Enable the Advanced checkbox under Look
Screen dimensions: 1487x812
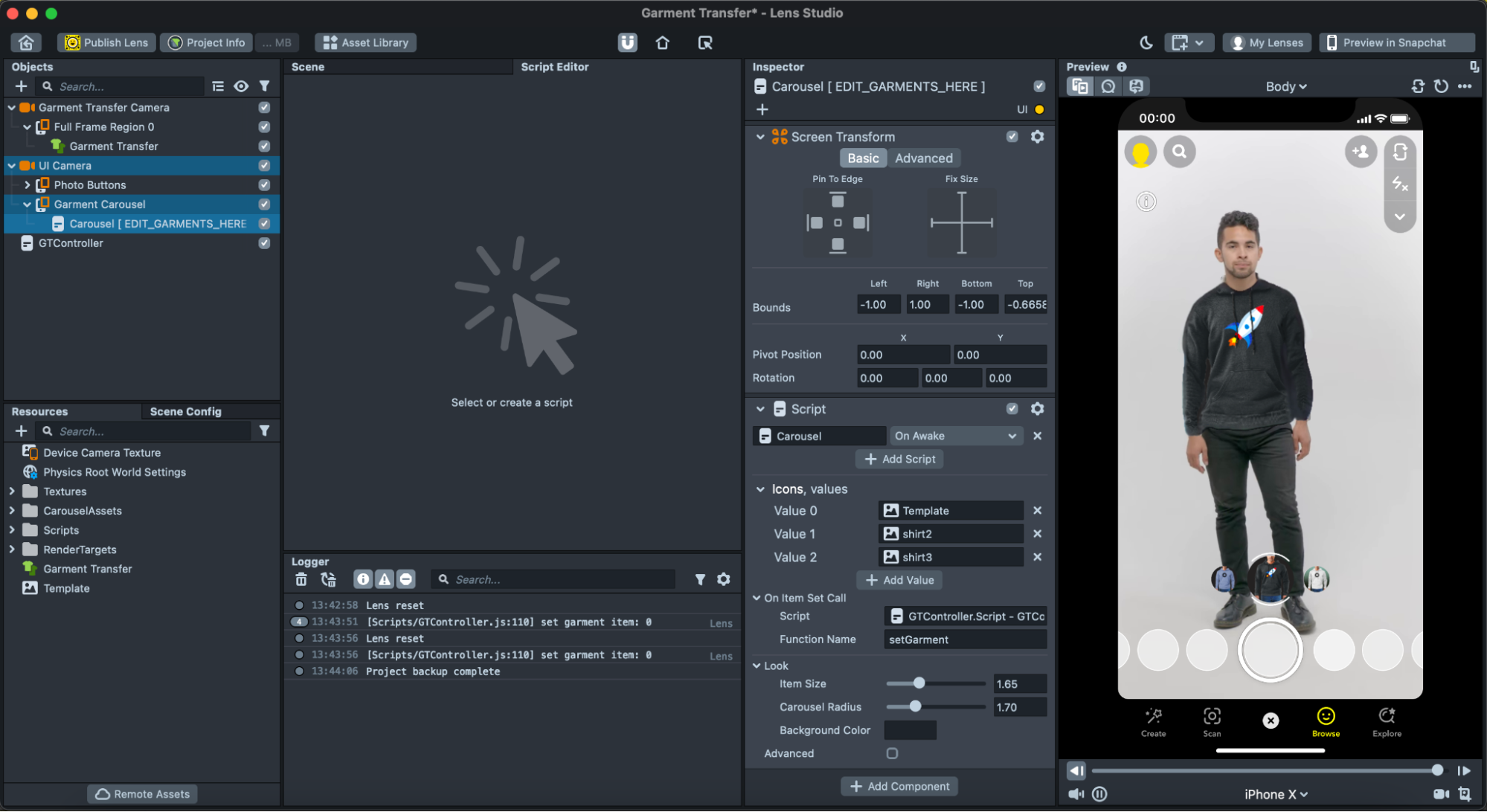(892, 753)
